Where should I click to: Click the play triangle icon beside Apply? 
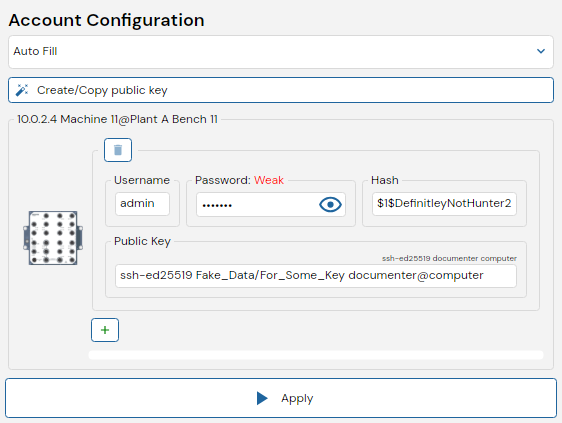(x=262, y=398)
